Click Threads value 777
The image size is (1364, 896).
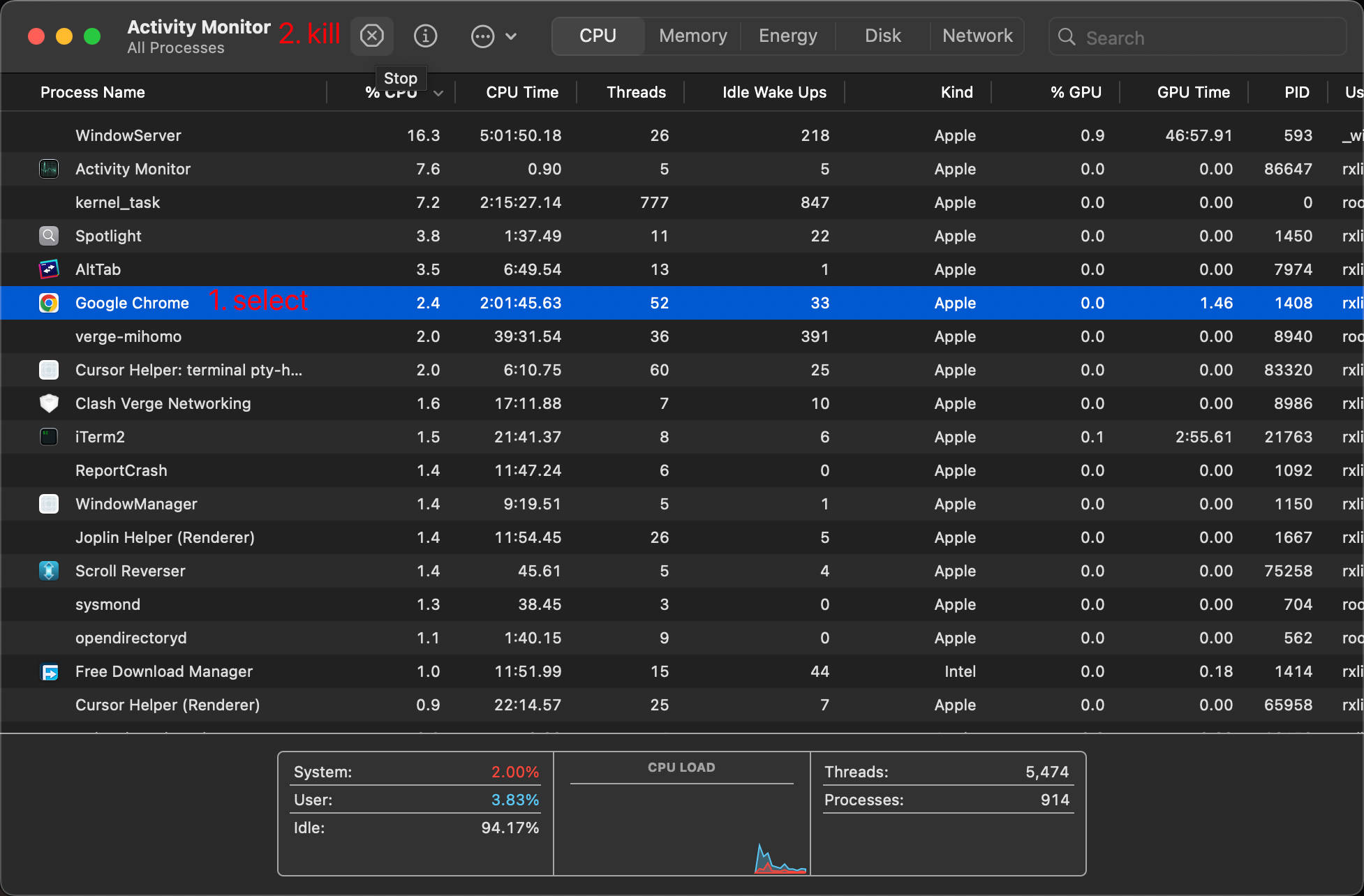(x=654, y=202)
